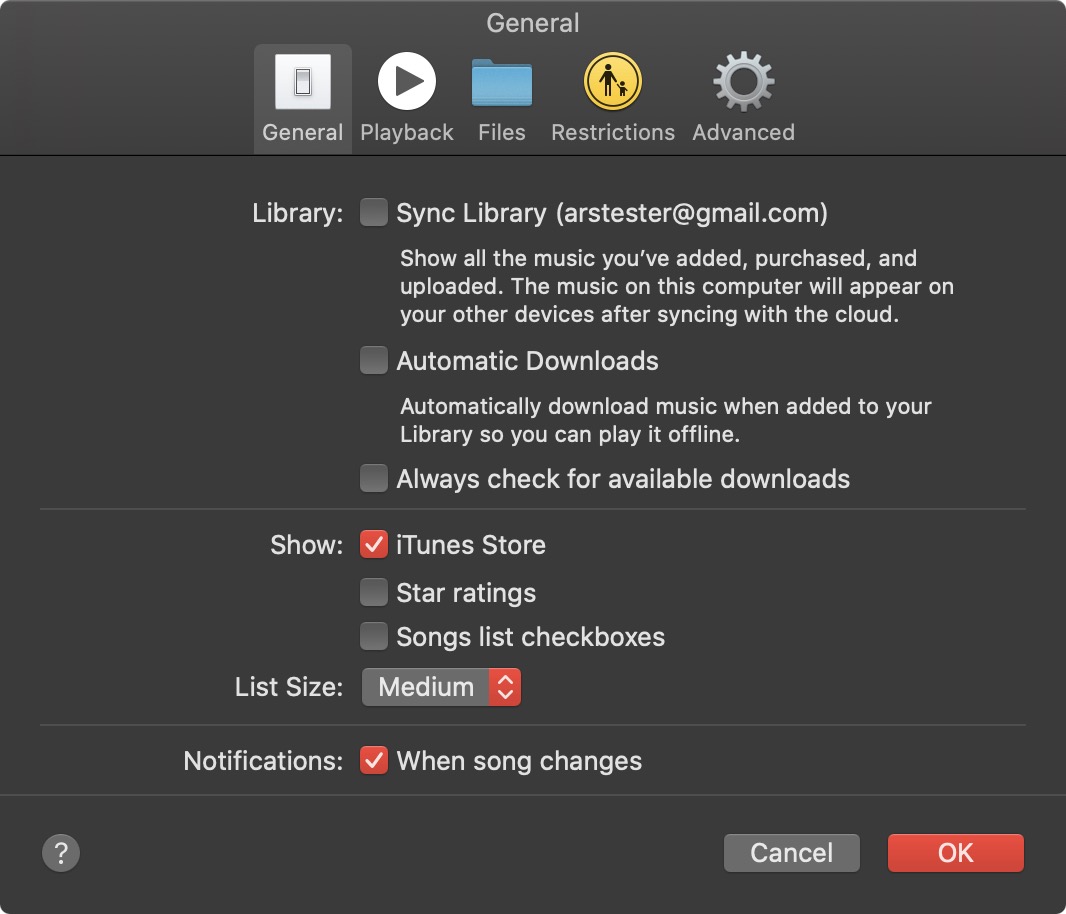Open the Restrictions parental control icon

pos(612,82)
